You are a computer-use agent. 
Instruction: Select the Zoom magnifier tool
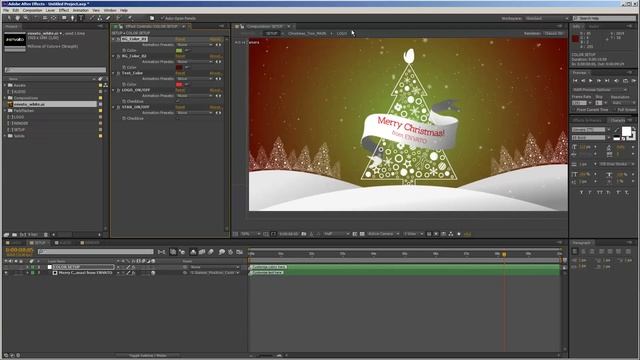click(x=26, y=18)
